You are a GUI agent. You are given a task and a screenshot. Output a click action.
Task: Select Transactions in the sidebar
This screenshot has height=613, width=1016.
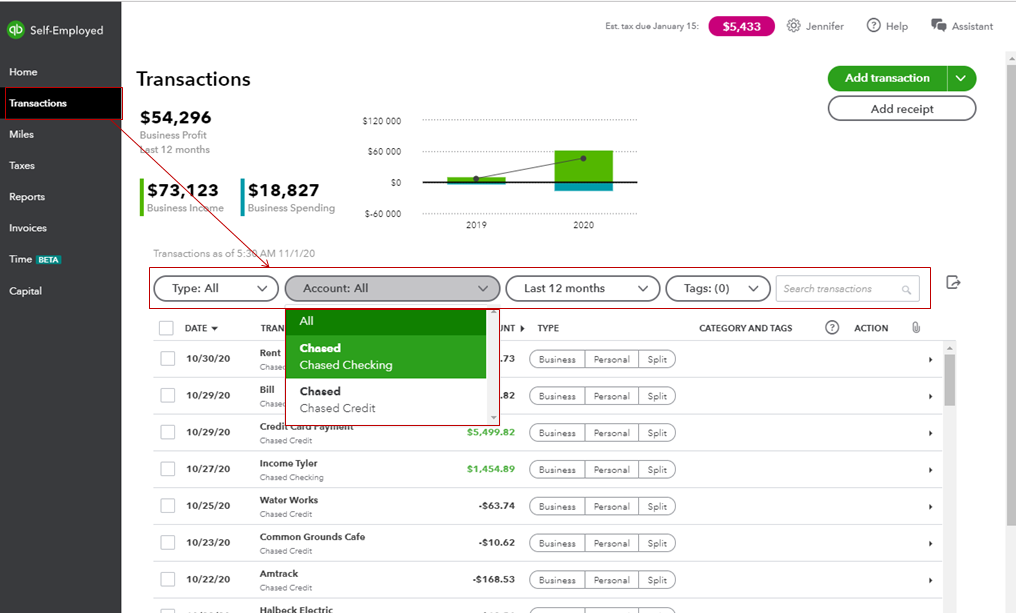tap(60, 103)
